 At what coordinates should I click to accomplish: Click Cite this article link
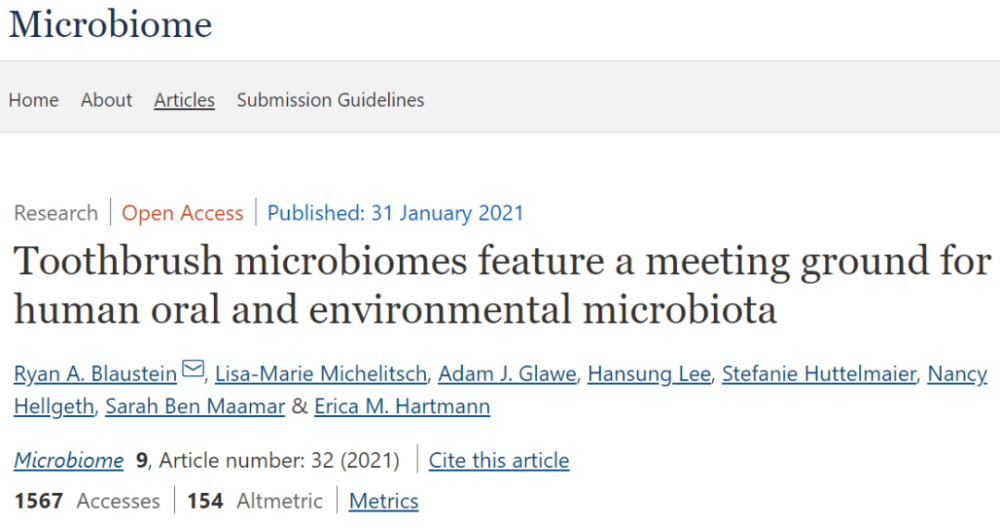click(x=499, y=461)
